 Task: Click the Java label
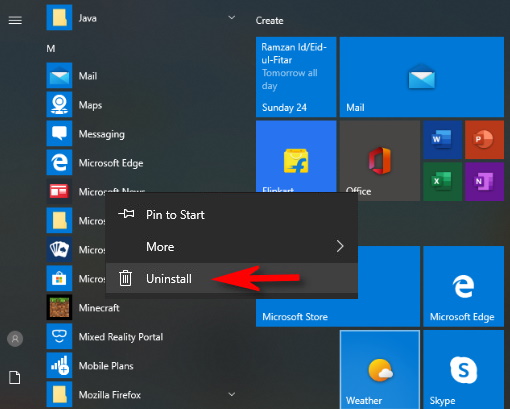[x=88, y=18]
